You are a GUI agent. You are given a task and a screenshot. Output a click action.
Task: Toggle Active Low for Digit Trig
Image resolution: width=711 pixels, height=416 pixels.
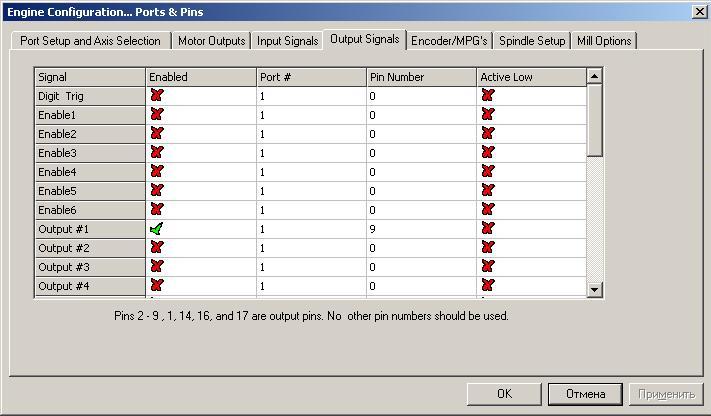[487, 96]
